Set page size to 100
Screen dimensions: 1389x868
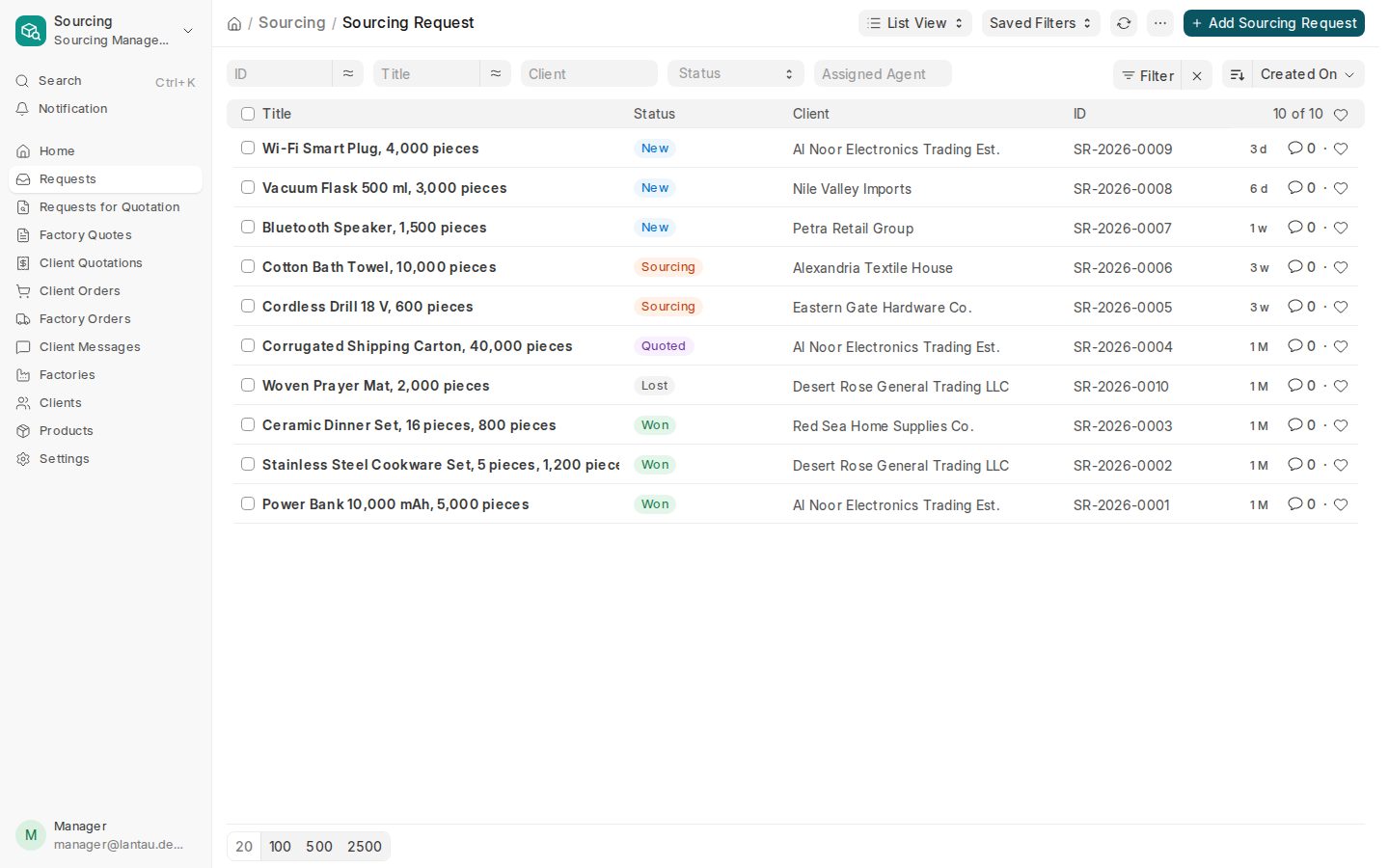[x=280, y=847]
